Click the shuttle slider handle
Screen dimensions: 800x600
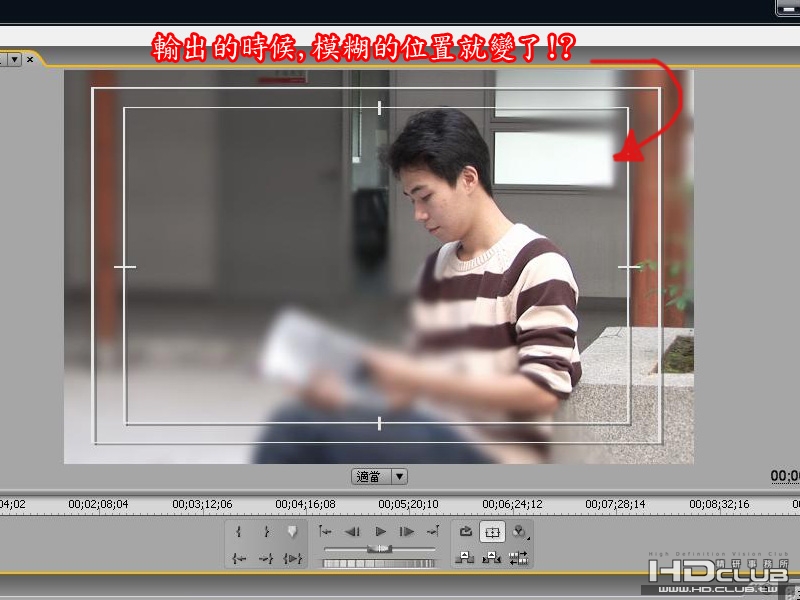(380, 549)
